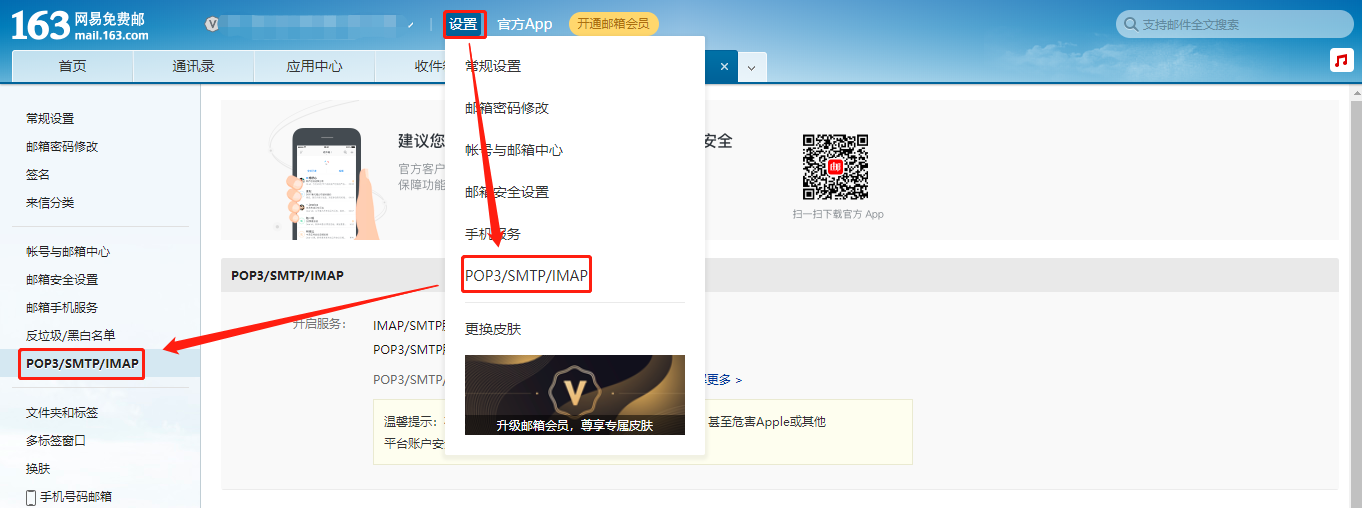
Task: Switch to the 通讯录 tab
Action: coord(193,66)
